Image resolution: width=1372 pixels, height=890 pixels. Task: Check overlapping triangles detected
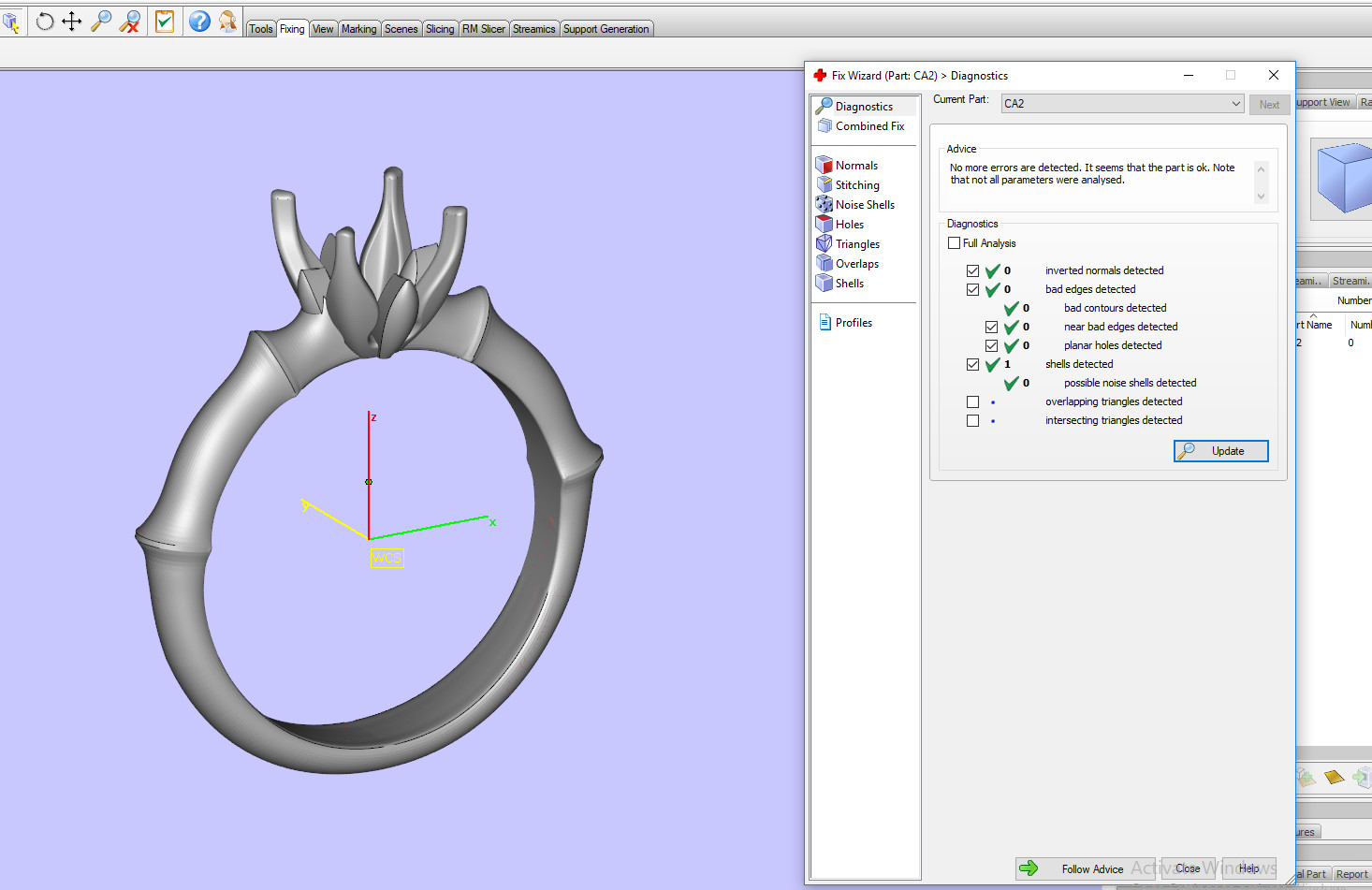(972, 401)
